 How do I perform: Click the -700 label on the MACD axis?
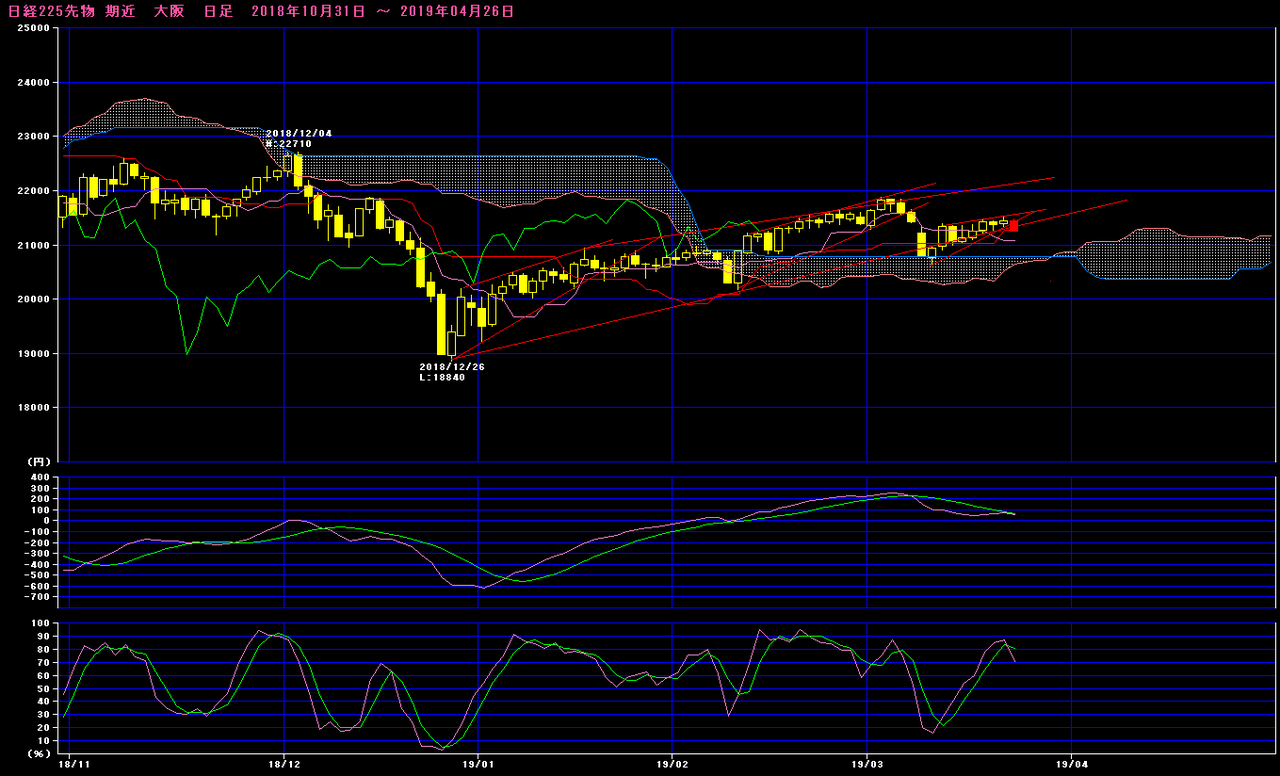pyautogui.click(x=37, y=597)
